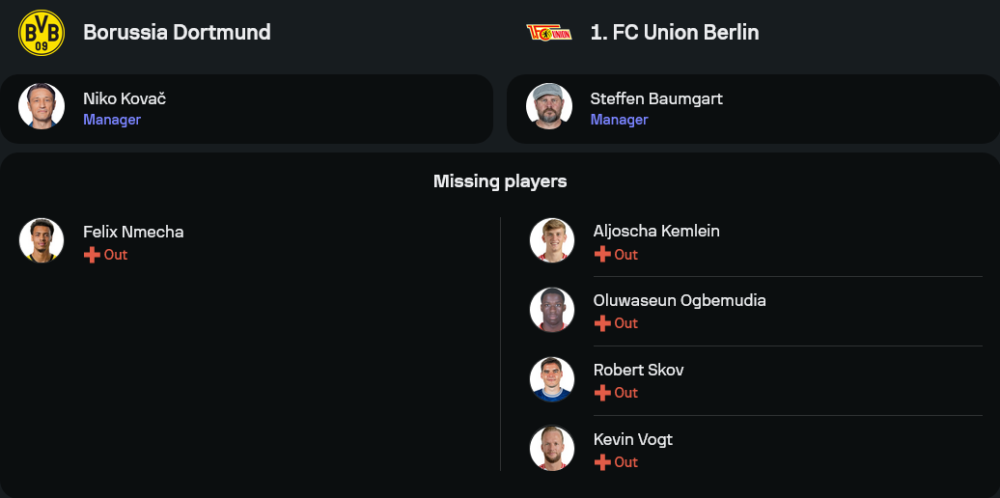Click Kevin Vogt's player avatar

(x=552, y=449)
